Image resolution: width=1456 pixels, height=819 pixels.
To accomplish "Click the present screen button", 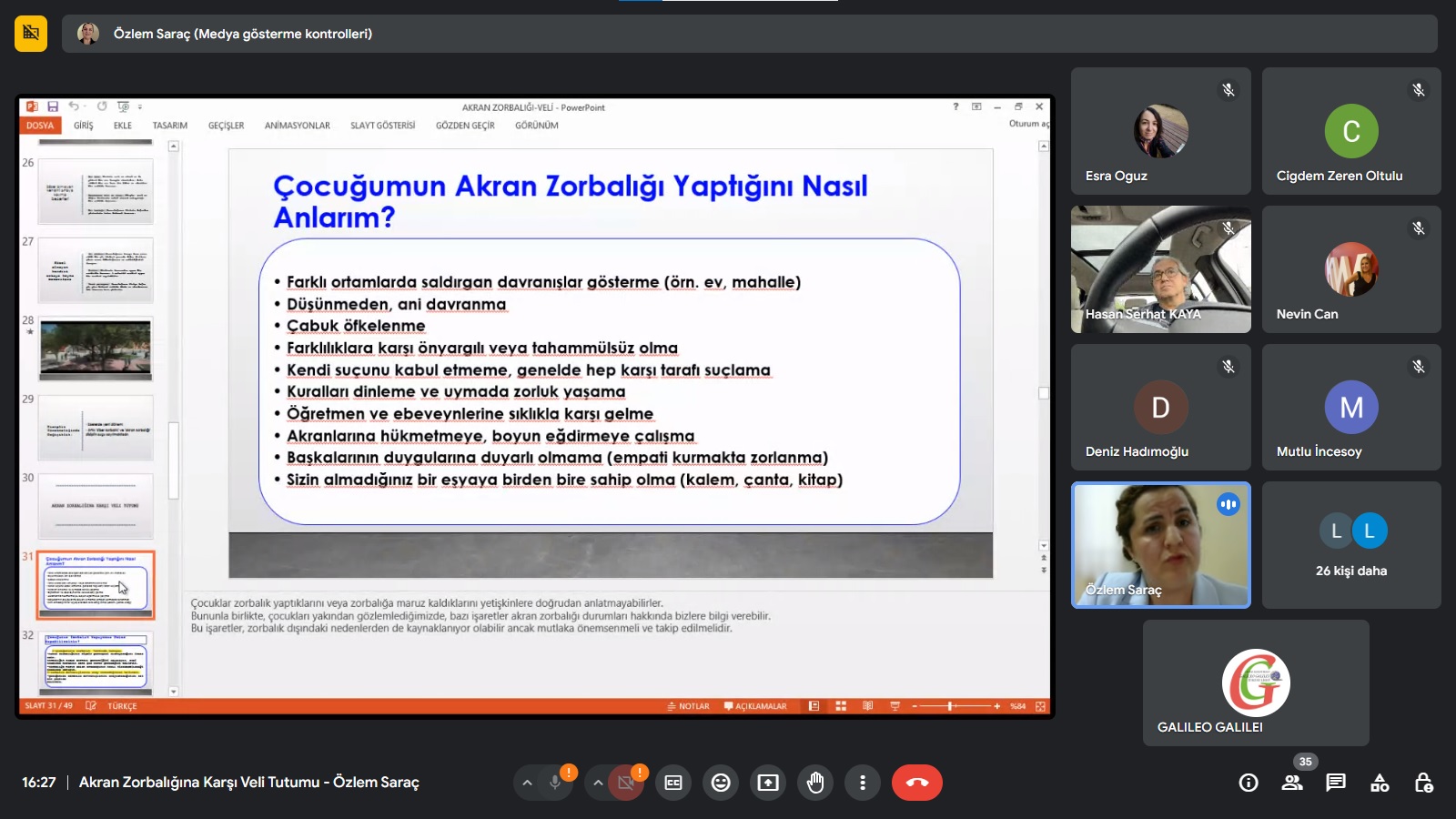I will pyautogui.click(x=768, y=783).
